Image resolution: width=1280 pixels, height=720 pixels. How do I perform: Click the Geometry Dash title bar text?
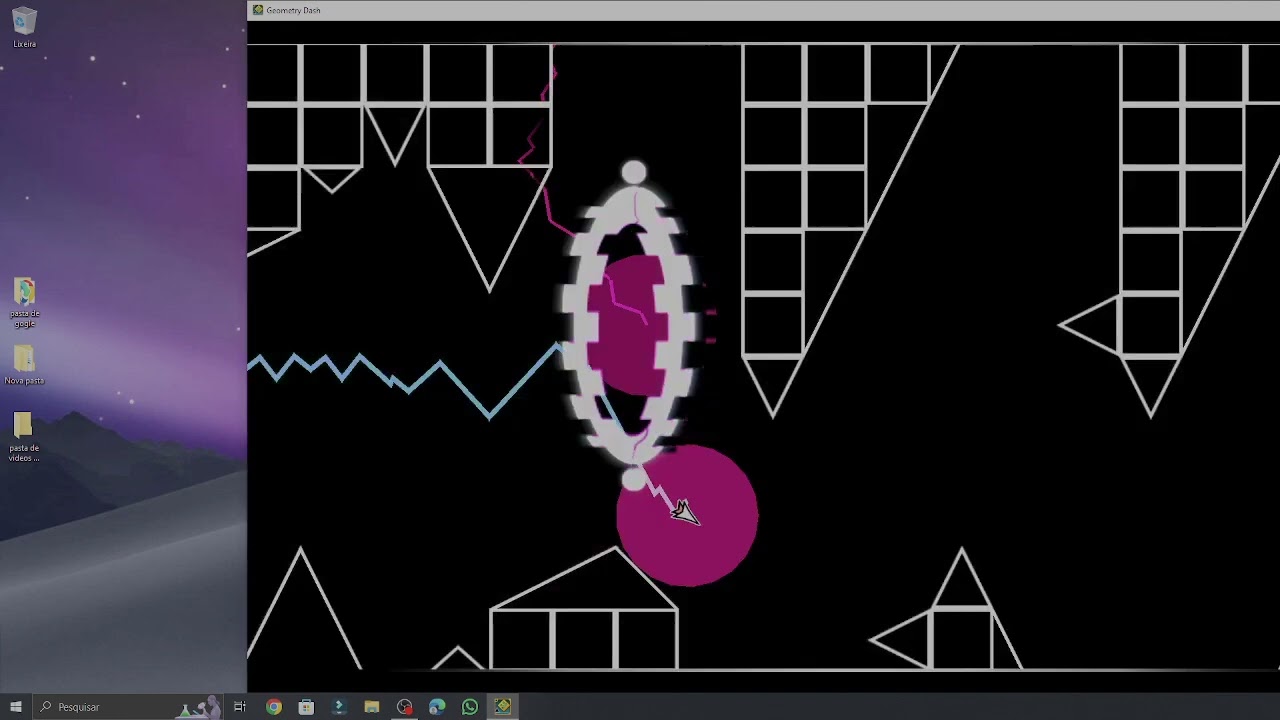(x=293, y=10)
